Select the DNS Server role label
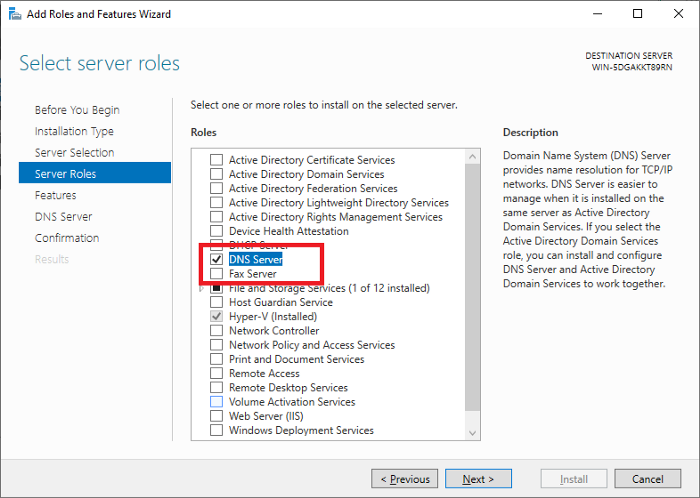 [x=255, y=259]
